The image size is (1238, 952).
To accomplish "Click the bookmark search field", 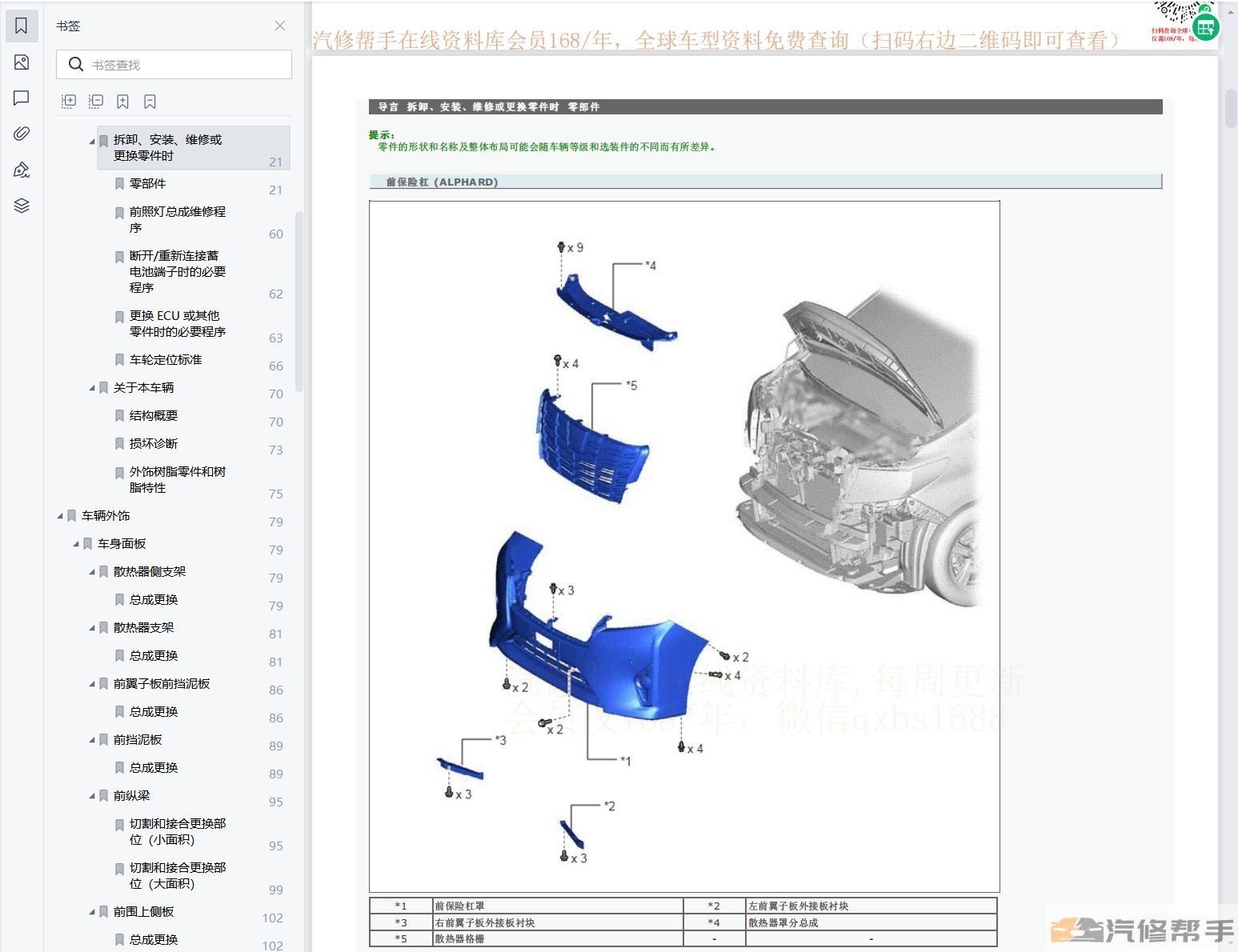I will (174, 65).
